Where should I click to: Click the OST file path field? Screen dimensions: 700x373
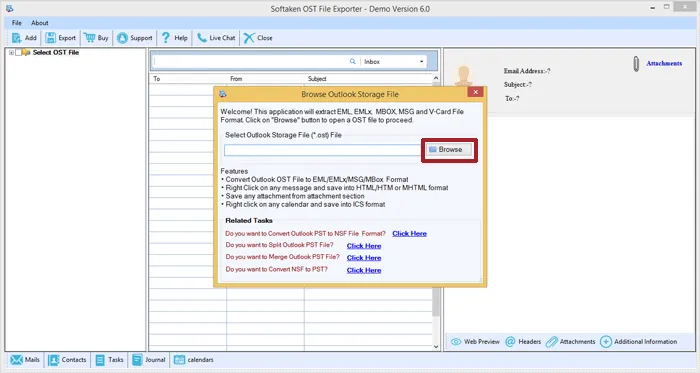click(x=322, y=150)
